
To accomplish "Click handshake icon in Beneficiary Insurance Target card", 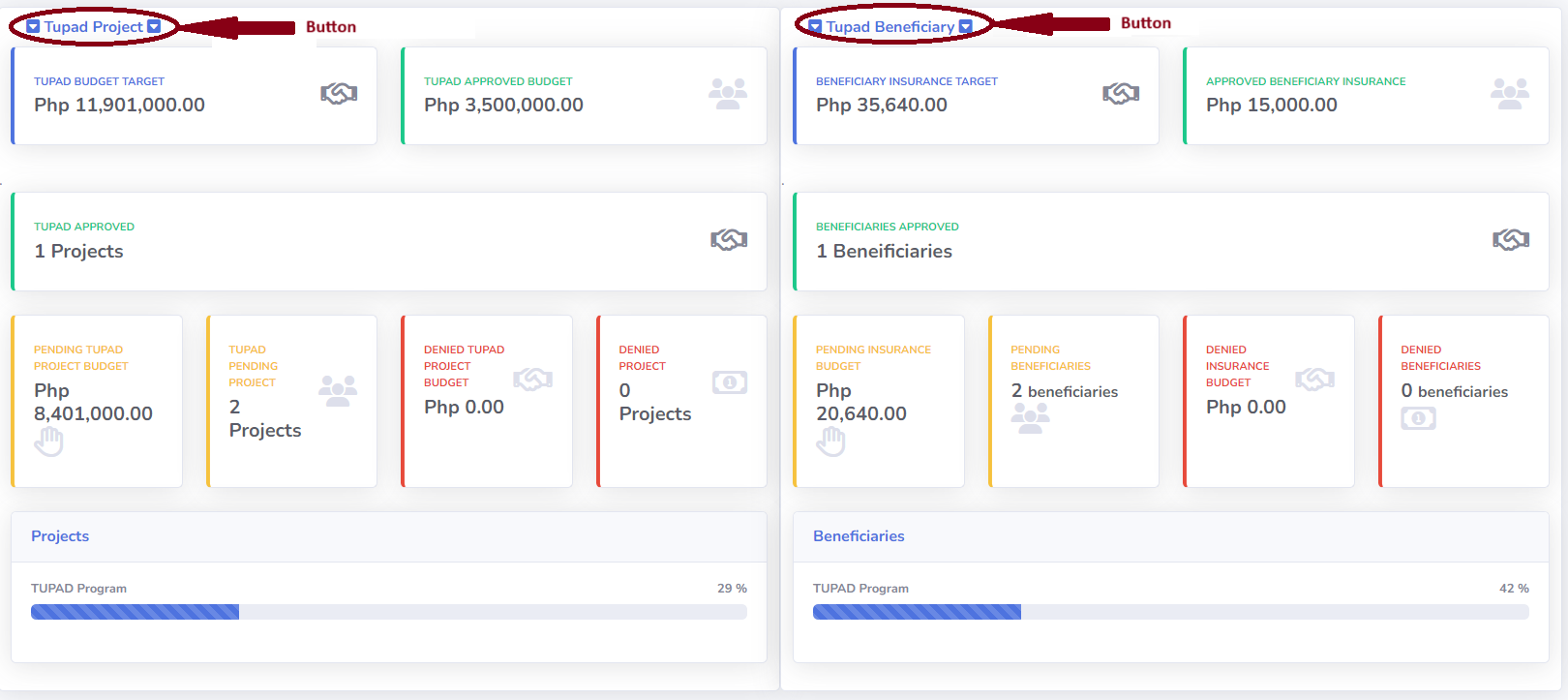I will (1121, 93).
